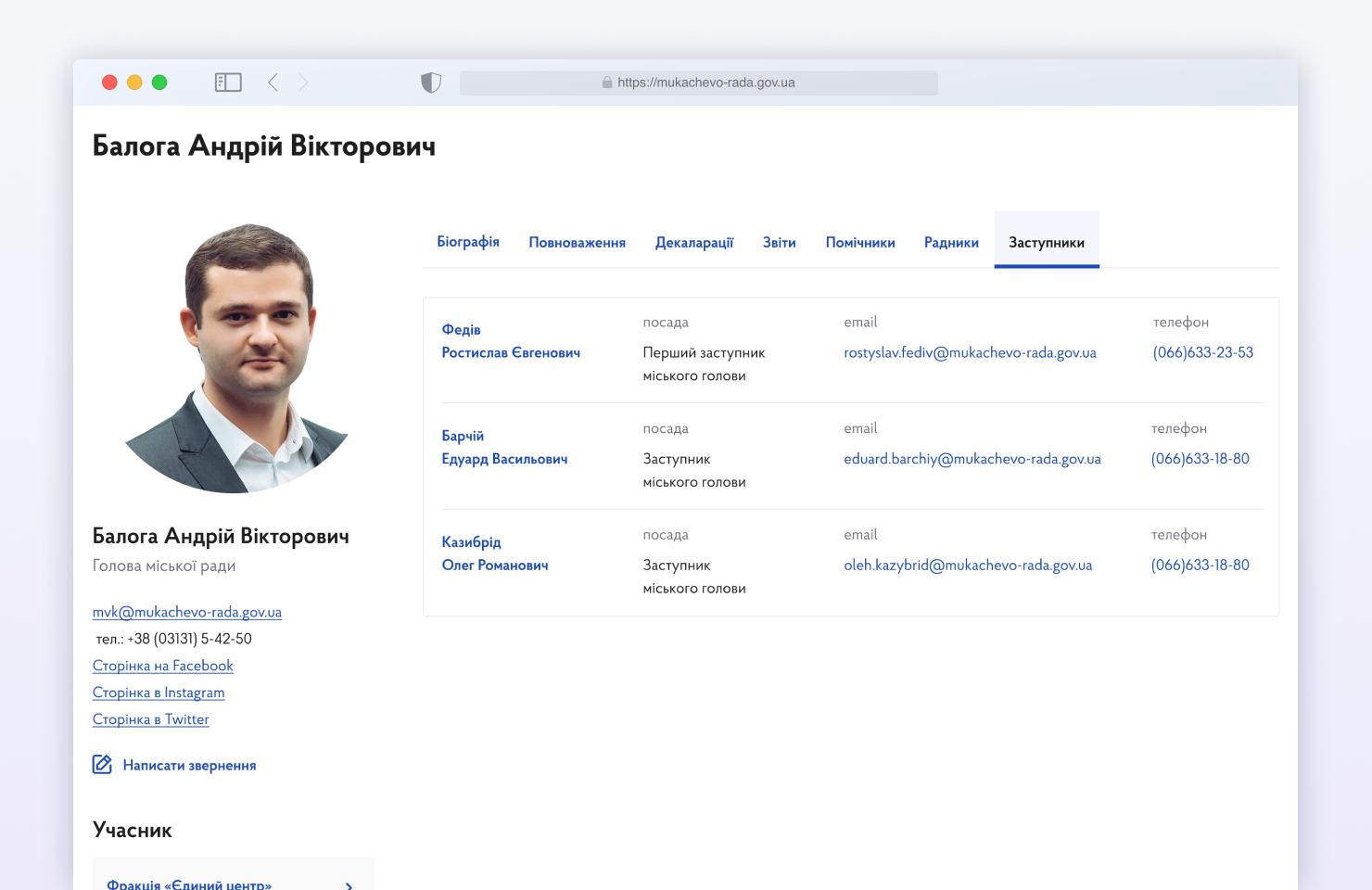This screenshot has height=890, width=1372.
Task: Click the тел.: +38 (03131) 5-42-50 text
Action: (x=174, y=639)
